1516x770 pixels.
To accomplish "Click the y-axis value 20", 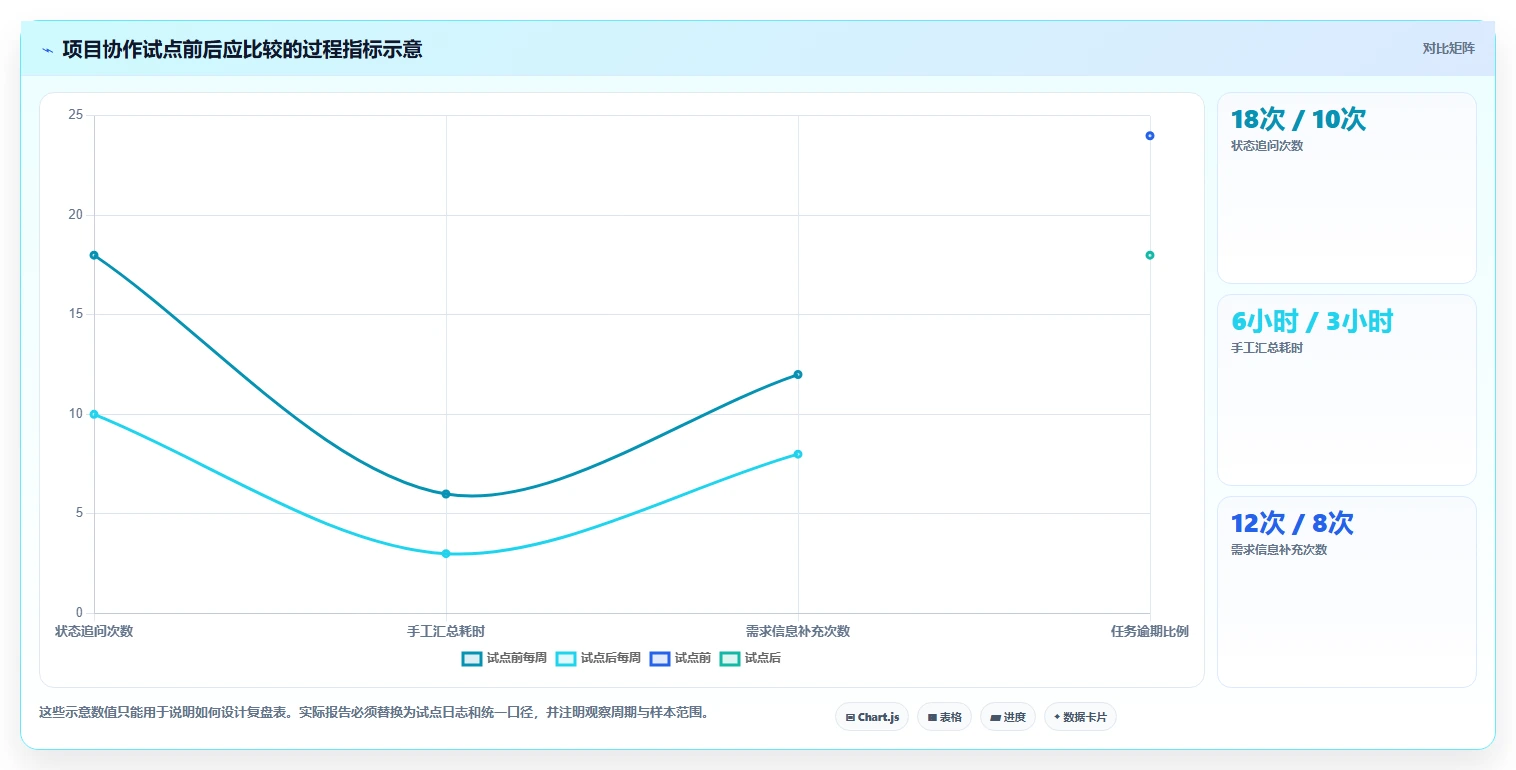I will tap(75, 215).
